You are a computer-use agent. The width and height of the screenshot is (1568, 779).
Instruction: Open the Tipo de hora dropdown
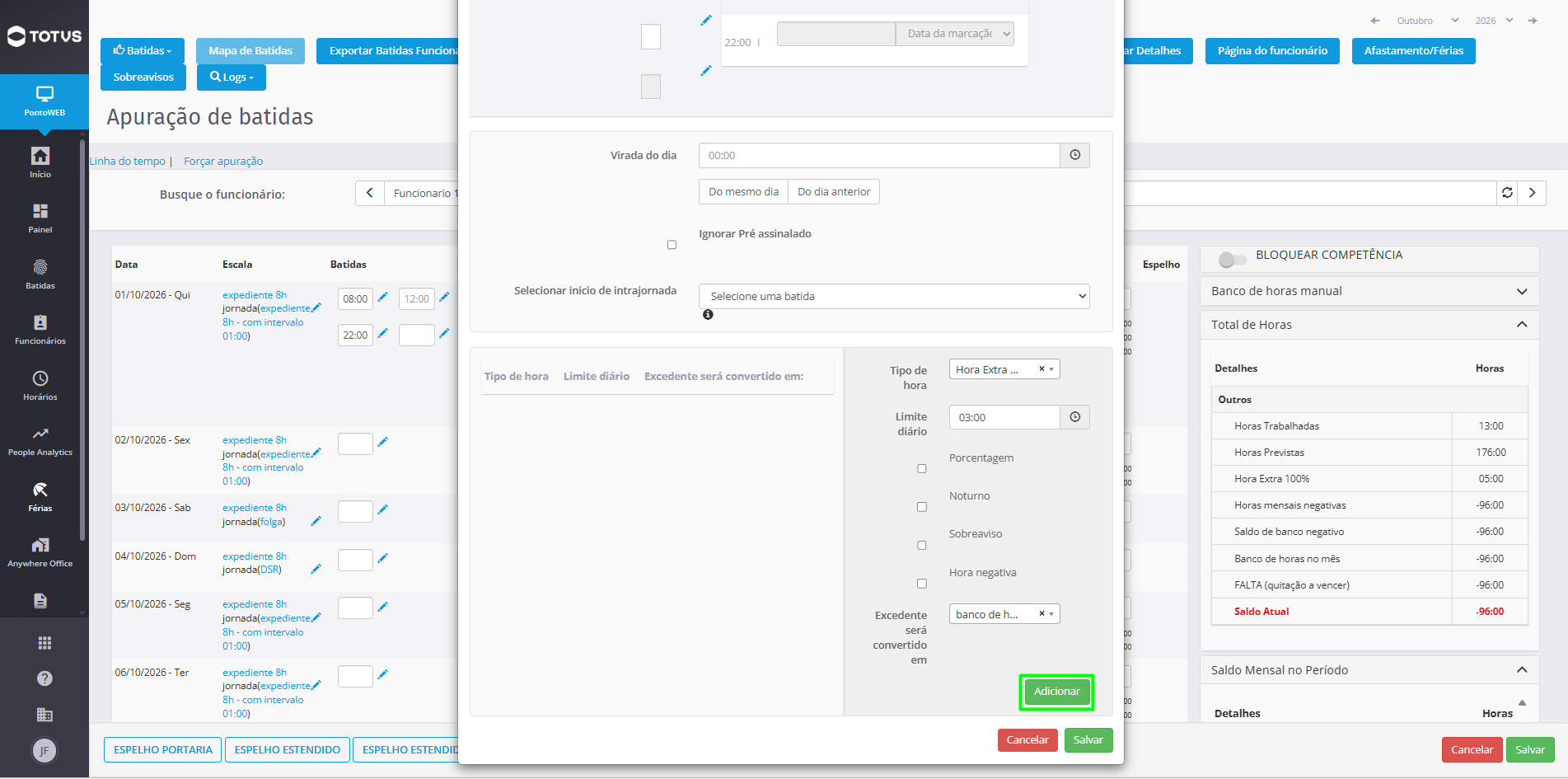(1004, 369)
